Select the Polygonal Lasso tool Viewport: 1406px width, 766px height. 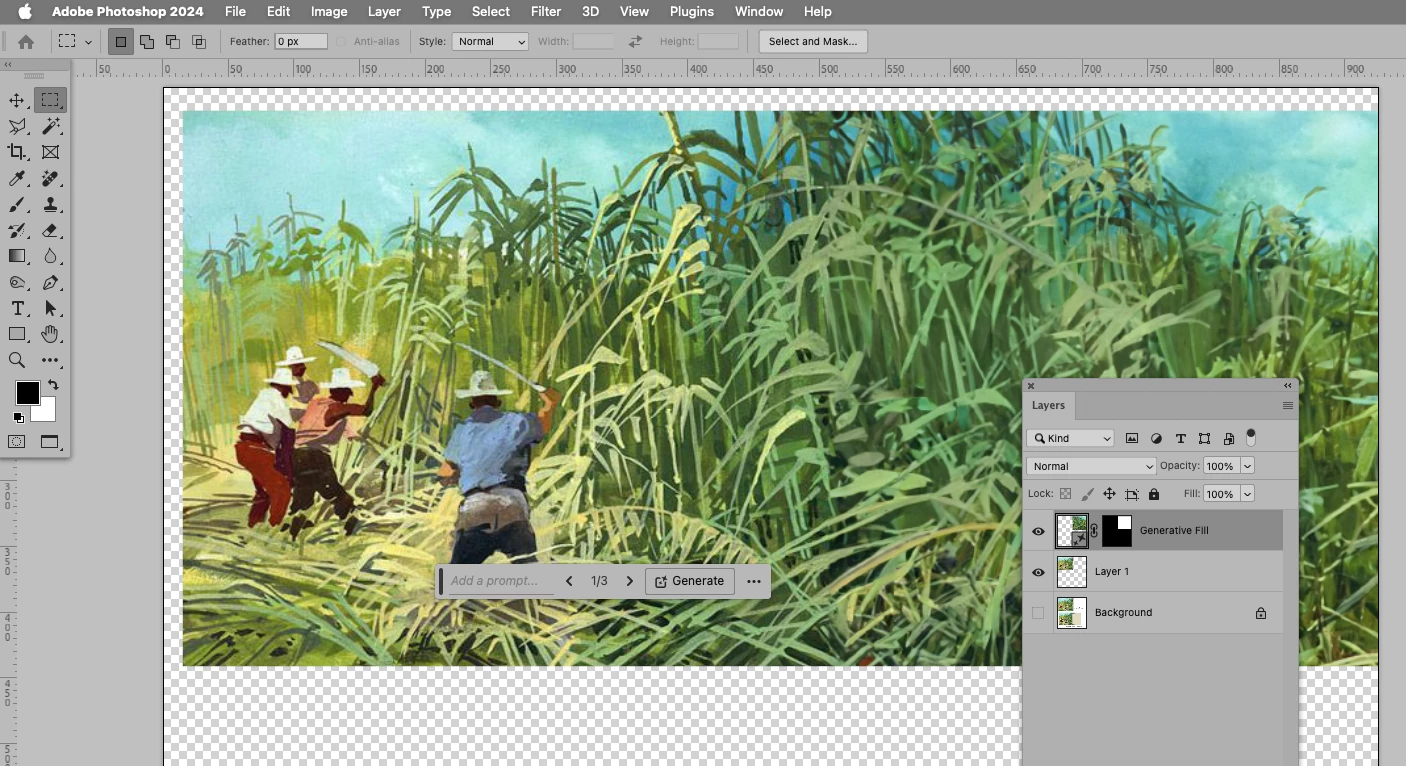(x=17, y=126)
